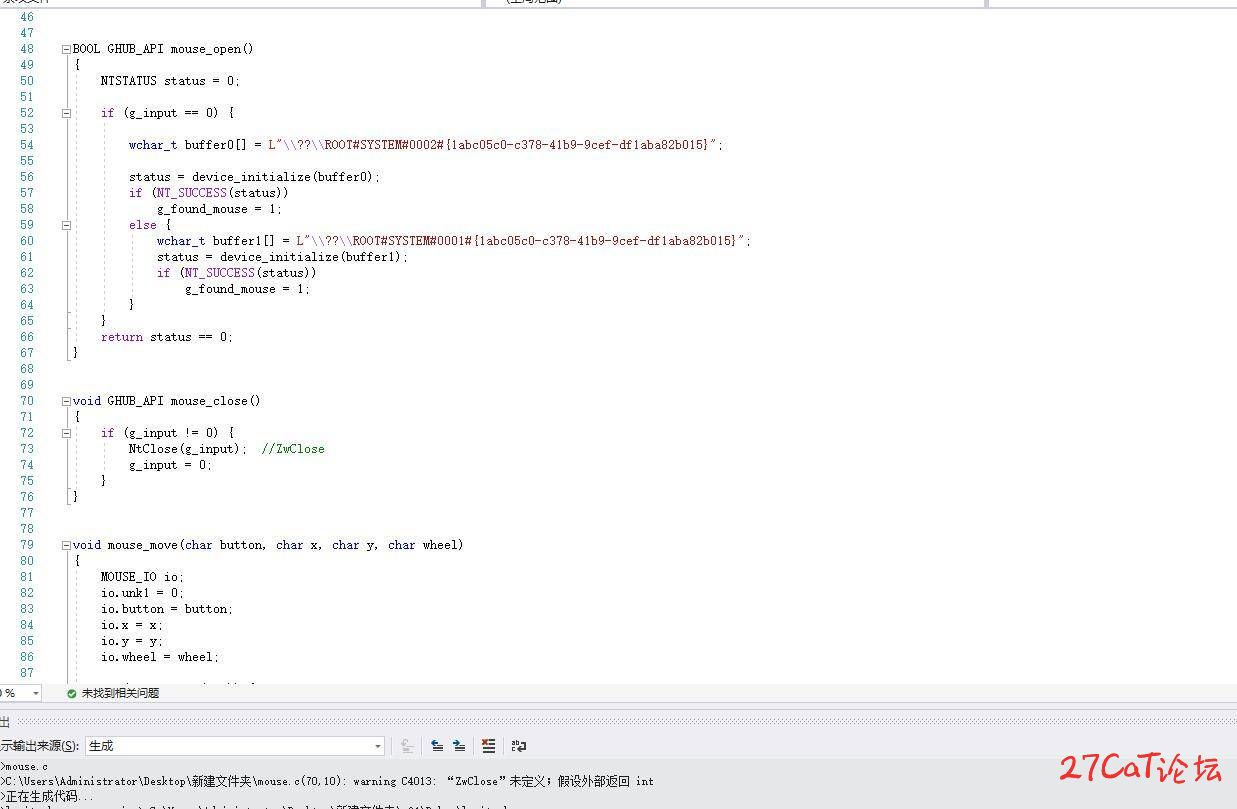Click g_found_mouse = 1 on line 58
The height and width of the screenshot is (809, 1237).
tap(219, 209)
